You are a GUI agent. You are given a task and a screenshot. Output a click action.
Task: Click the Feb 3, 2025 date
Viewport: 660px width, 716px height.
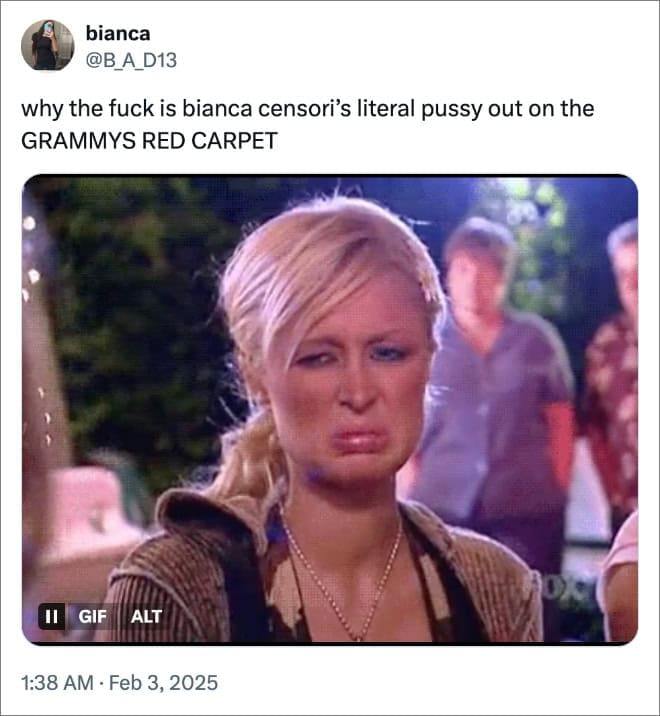164,683
